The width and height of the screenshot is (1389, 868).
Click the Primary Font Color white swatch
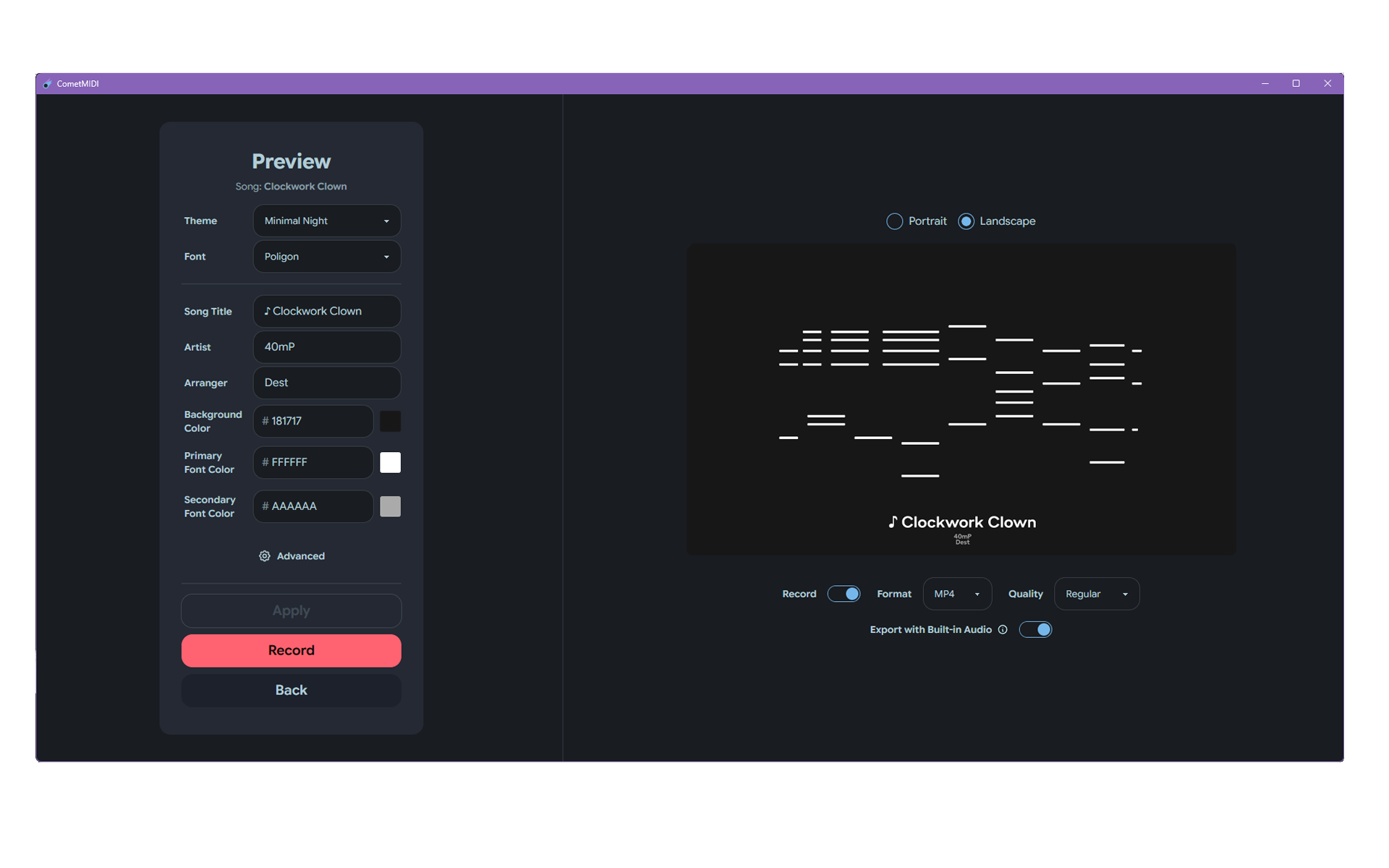click(390, 462)
